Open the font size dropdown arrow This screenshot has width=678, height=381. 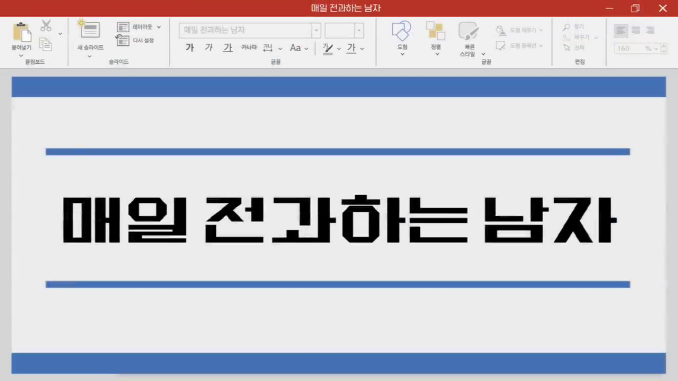(x=359, y=30)
